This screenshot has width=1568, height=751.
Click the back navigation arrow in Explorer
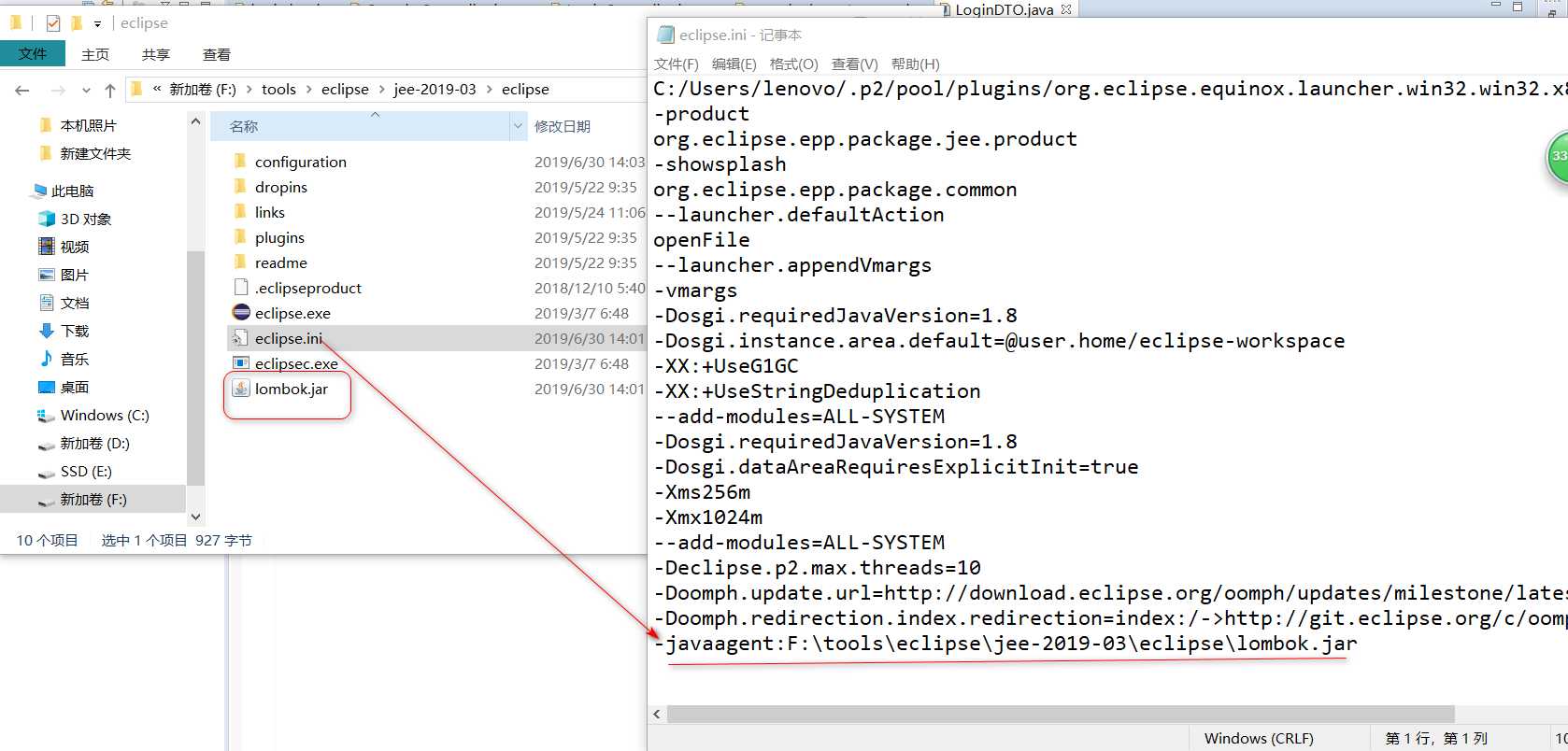(x=22, y=90)
